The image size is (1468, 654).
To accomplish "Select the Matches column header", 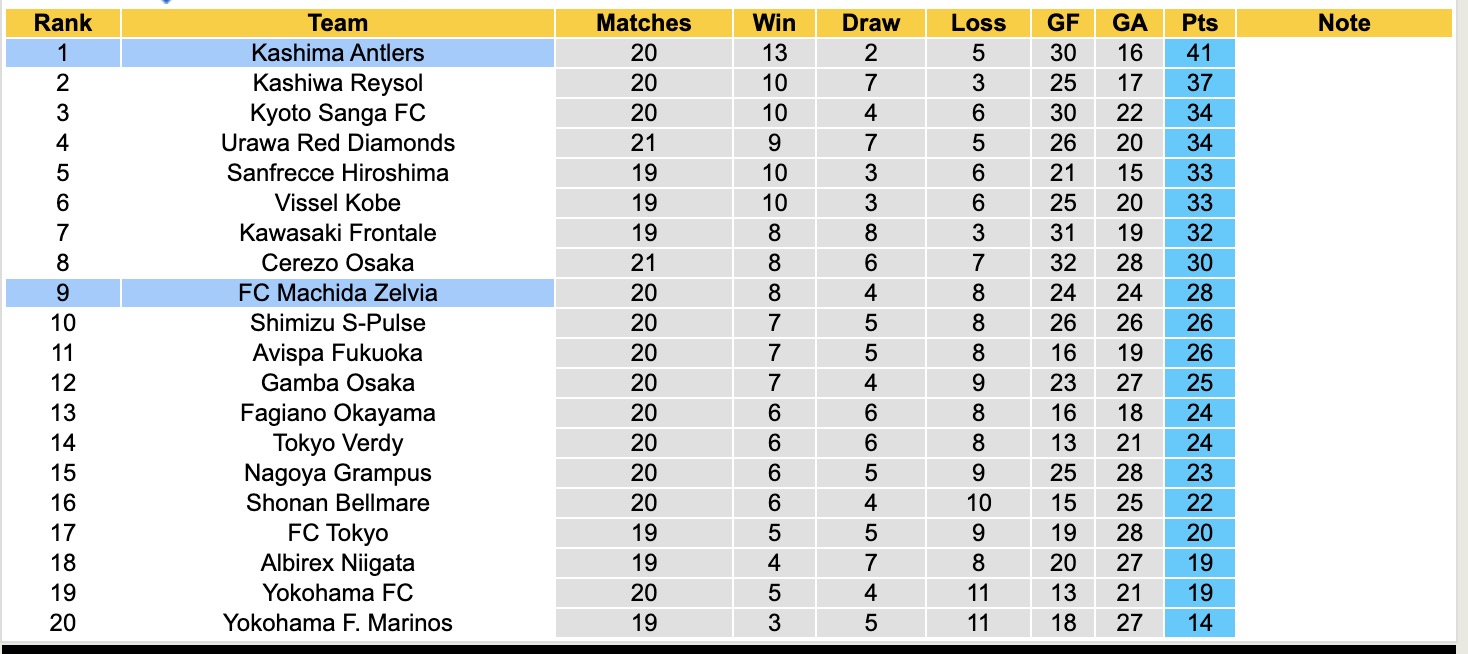I will point(643,23).
